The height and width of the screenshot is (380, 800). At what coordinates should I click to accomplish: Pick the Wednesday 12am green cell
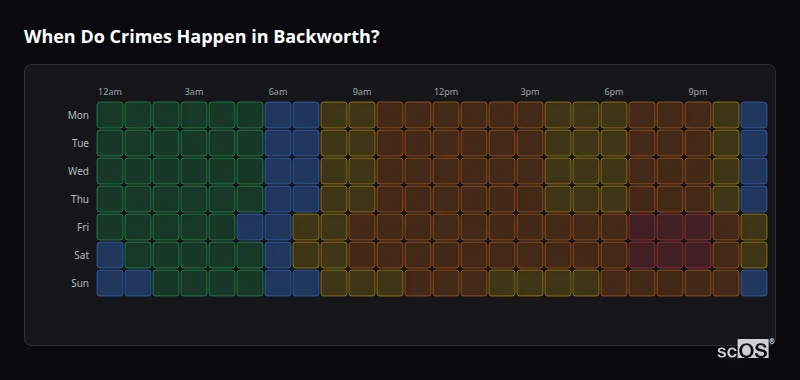tap(110, 171)
